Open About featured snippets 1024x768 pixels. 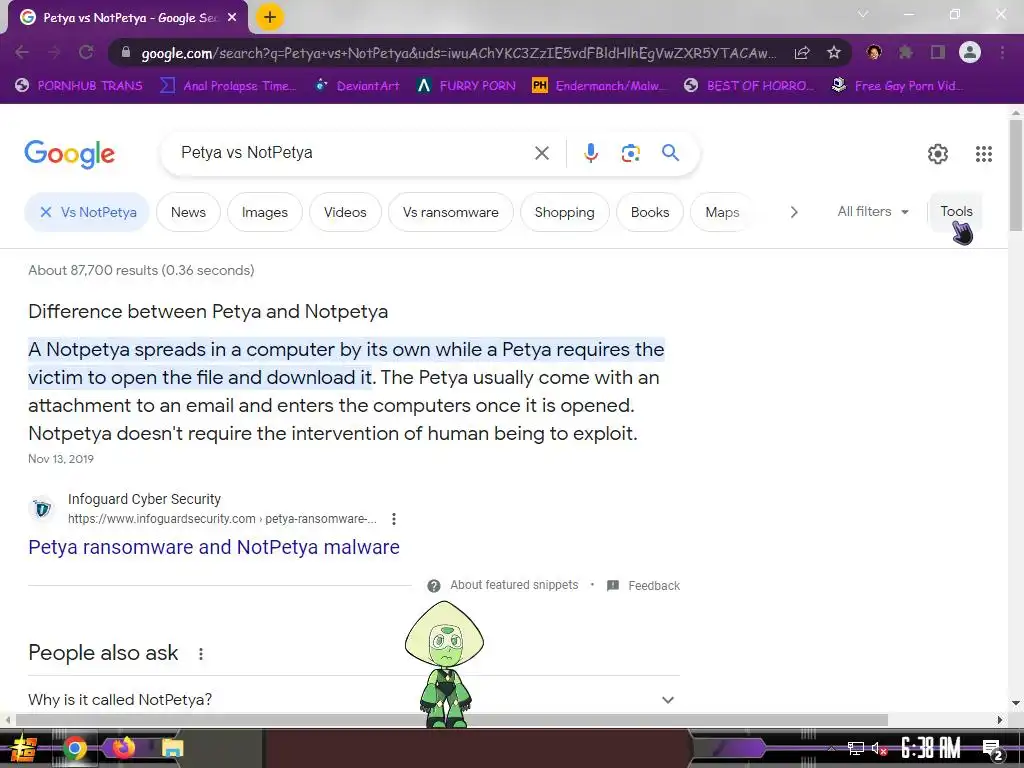pyautogui.click(x=514, y=585)
